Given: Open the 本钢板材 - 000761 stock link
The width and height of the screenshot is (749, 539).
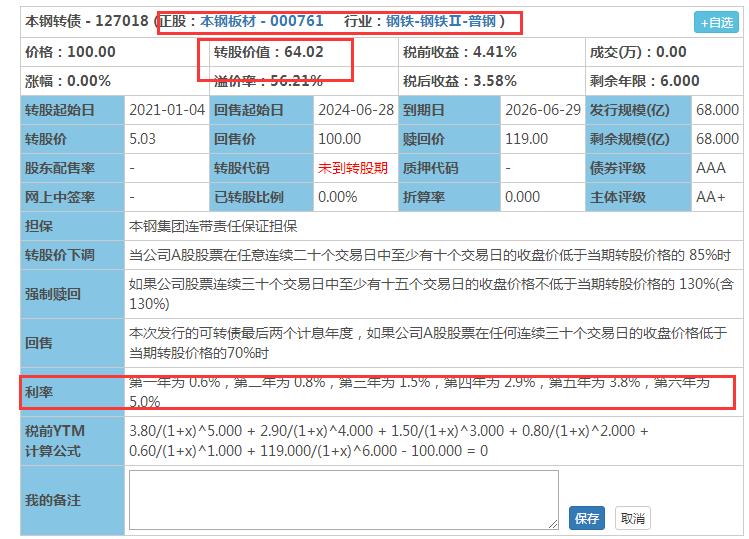Looking at the screenshot, I should 261,21.
